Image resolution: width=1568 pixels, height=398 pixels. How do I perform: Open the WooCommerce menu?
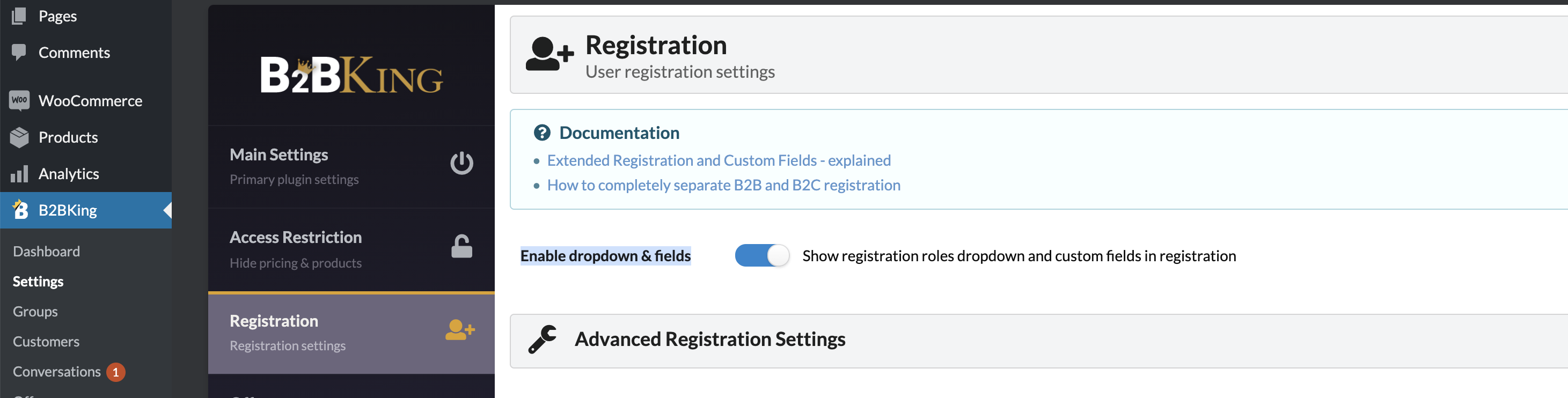86,101
